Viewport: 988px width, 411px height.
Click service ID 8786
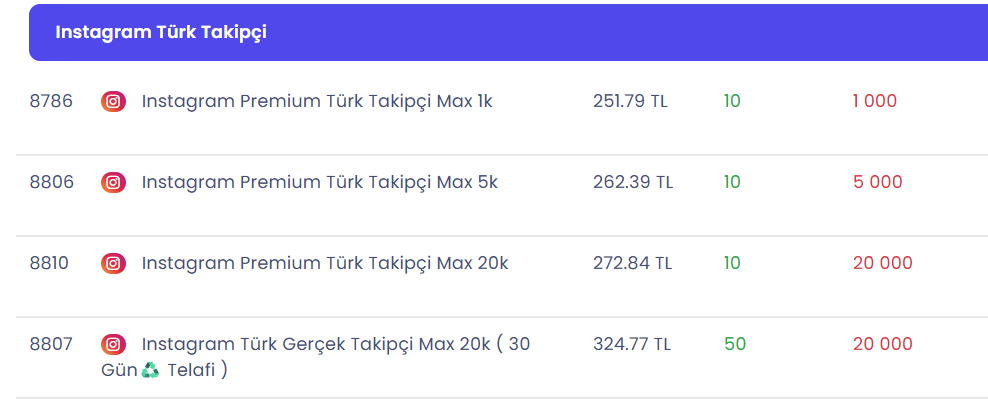51,101
